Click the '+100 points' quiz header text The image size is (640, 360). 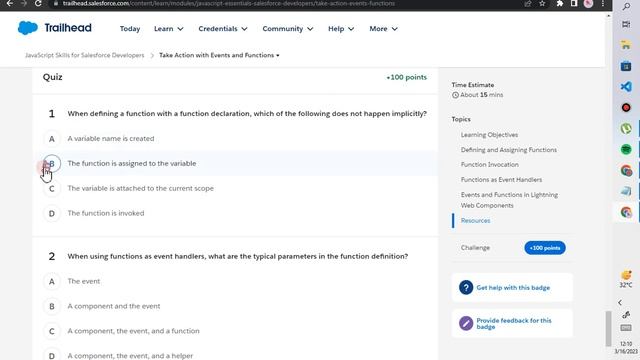click(407, 77)
